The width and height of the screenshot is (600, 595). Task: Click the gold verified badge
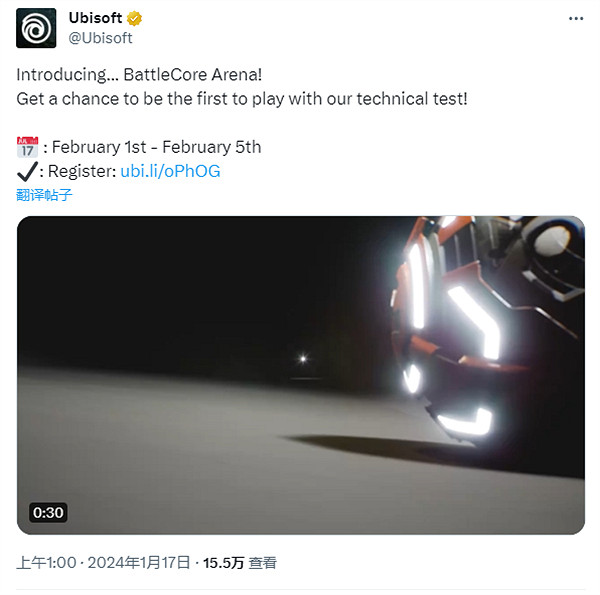(x=134, y=18)
